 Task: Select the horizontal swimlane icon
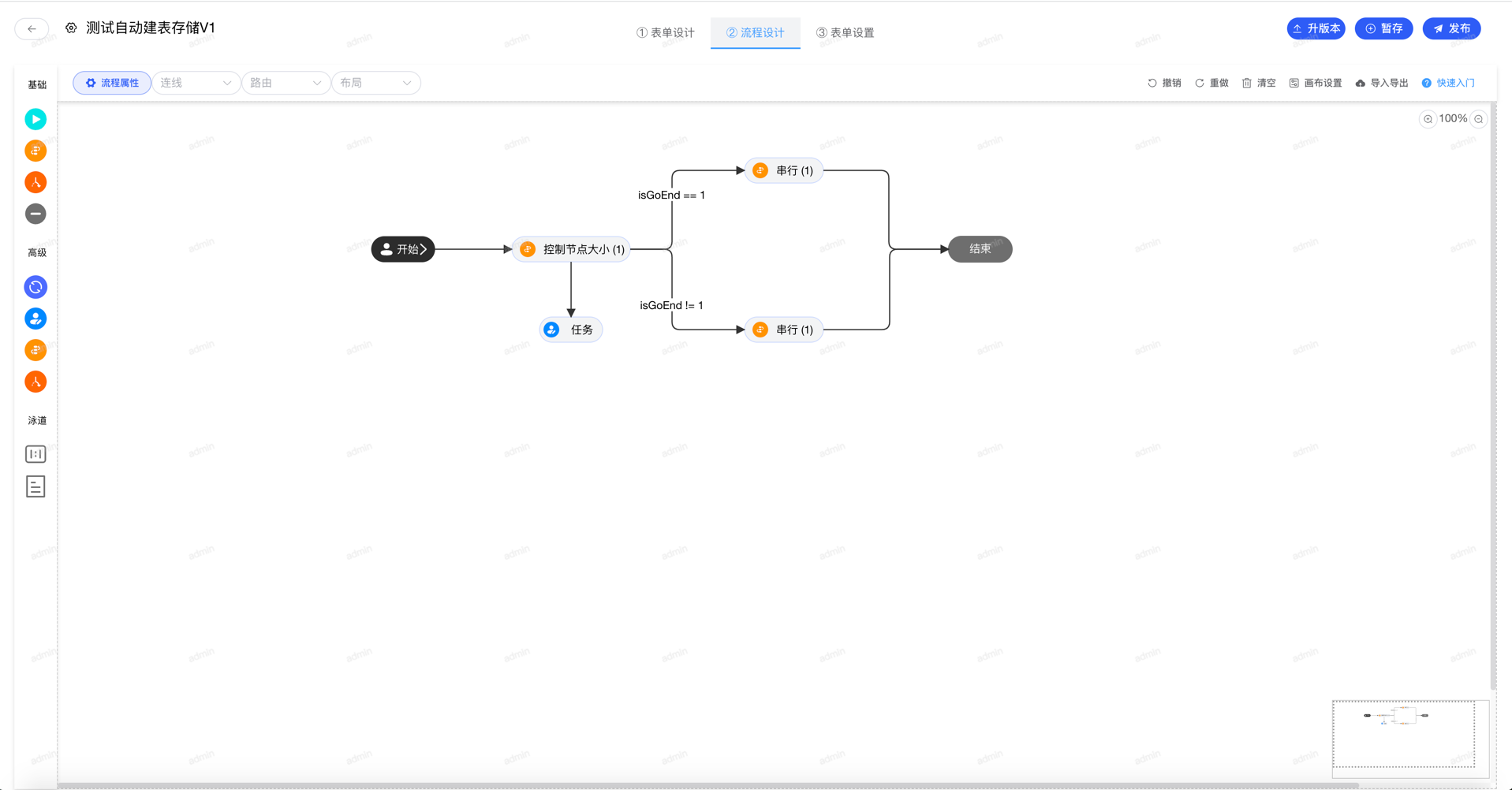(35, 486)
